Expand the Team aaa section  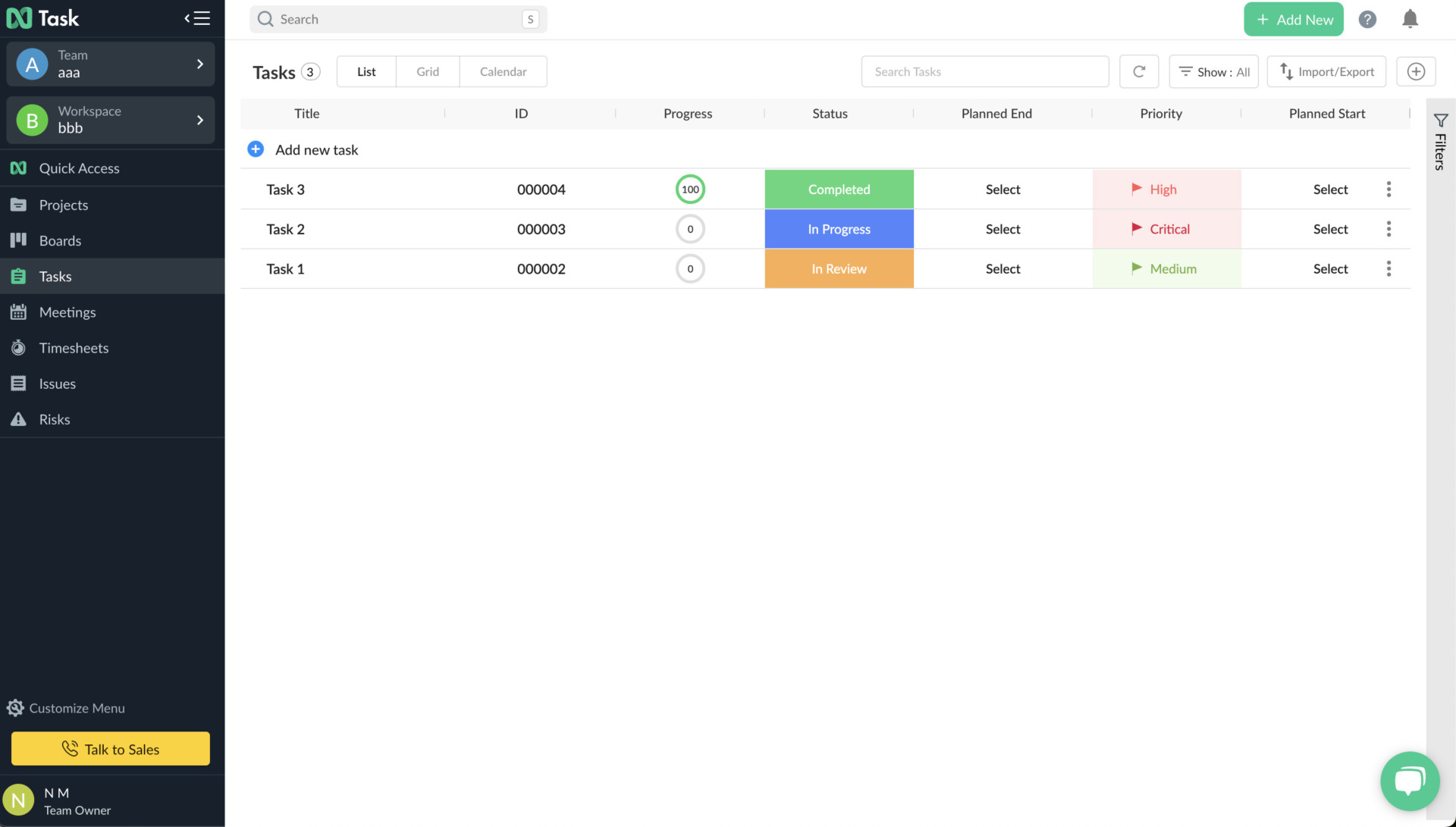pyautogui.click(x=200, y=64)
